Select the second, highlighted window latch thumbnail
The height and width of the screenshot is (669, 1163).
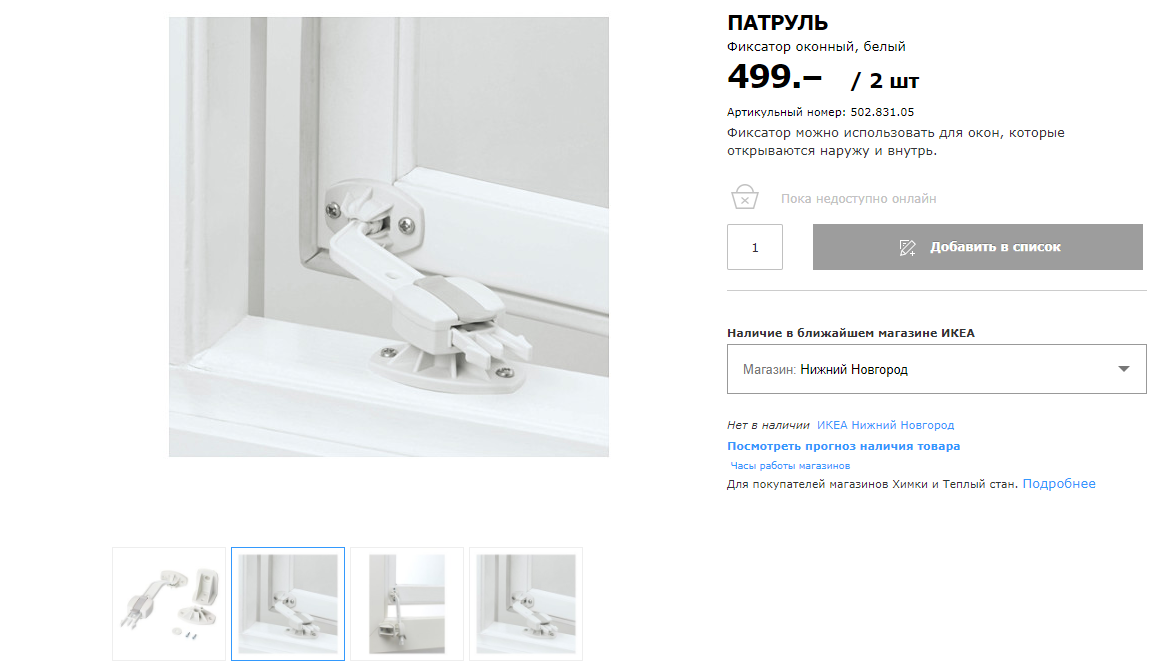coord(288,604)
